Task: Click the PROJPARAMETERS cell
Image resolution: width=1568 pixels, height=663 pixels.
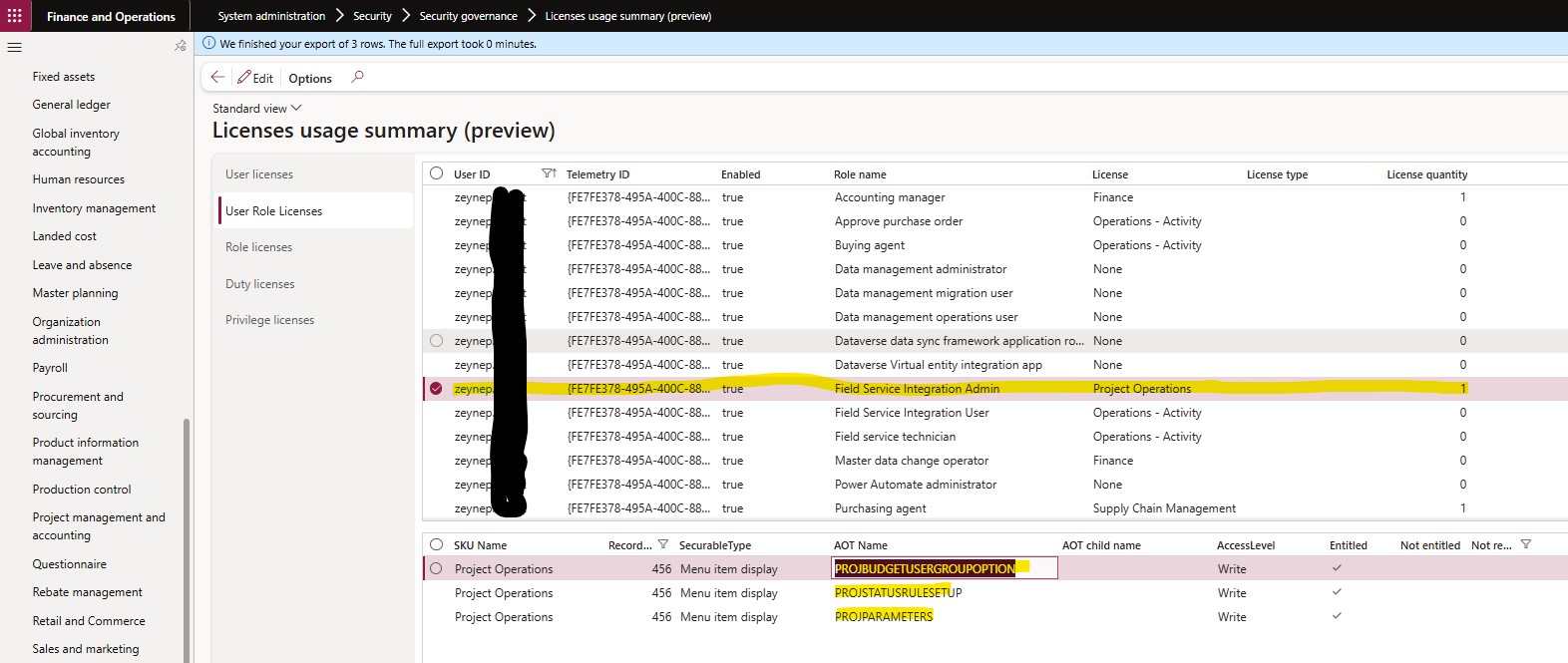Action: pyautogui.click(x=884, y=616)
